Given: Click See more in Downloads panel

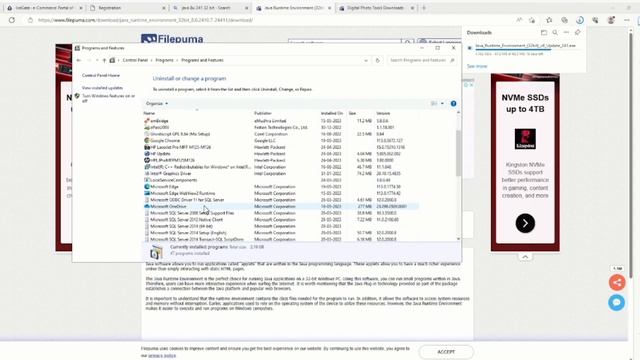Looking at the screenshot, I should pos(477,66).
